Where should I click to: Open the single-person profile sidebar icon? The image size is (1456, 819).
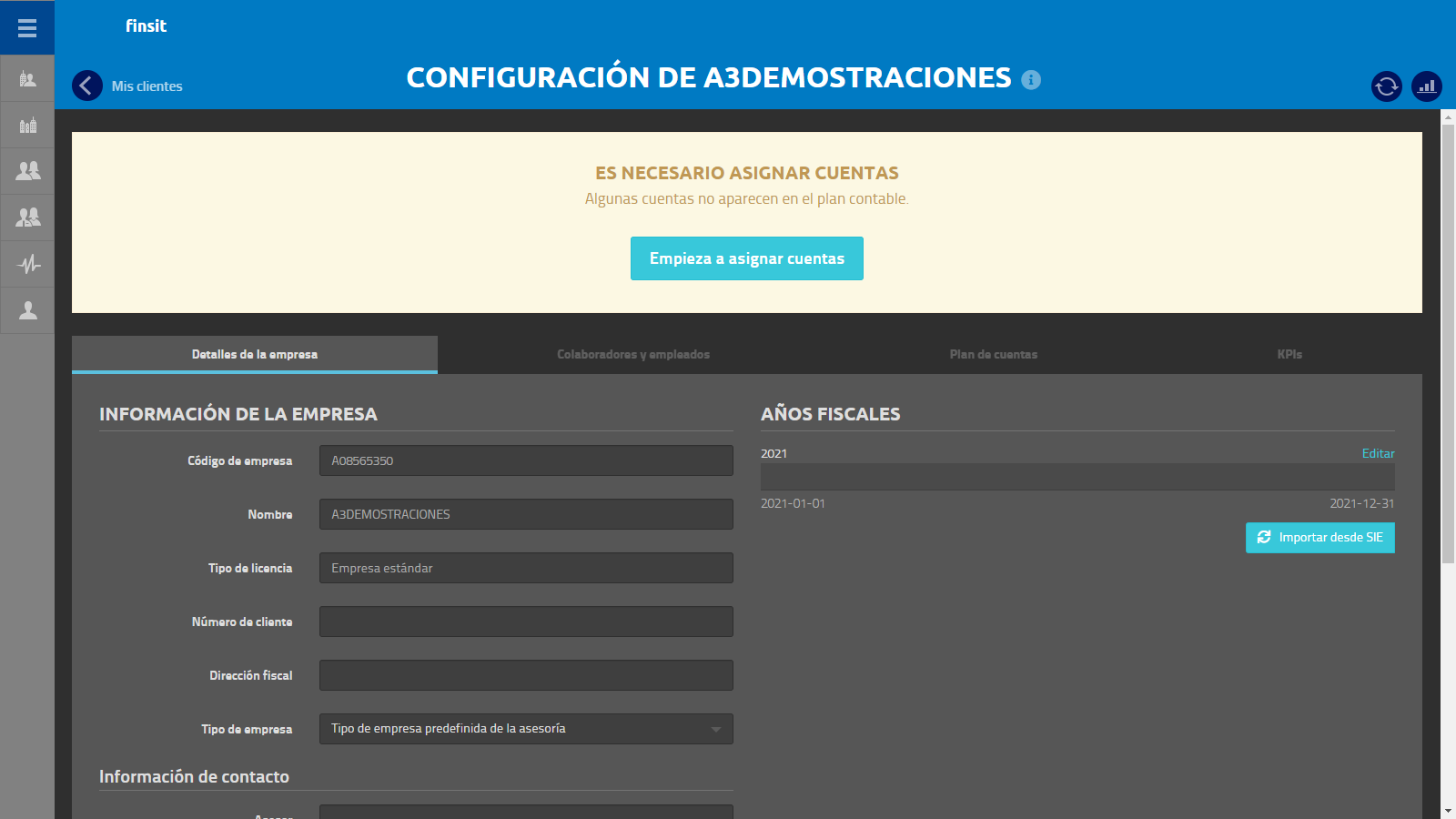pyautogui.click(x=27, y=310)
